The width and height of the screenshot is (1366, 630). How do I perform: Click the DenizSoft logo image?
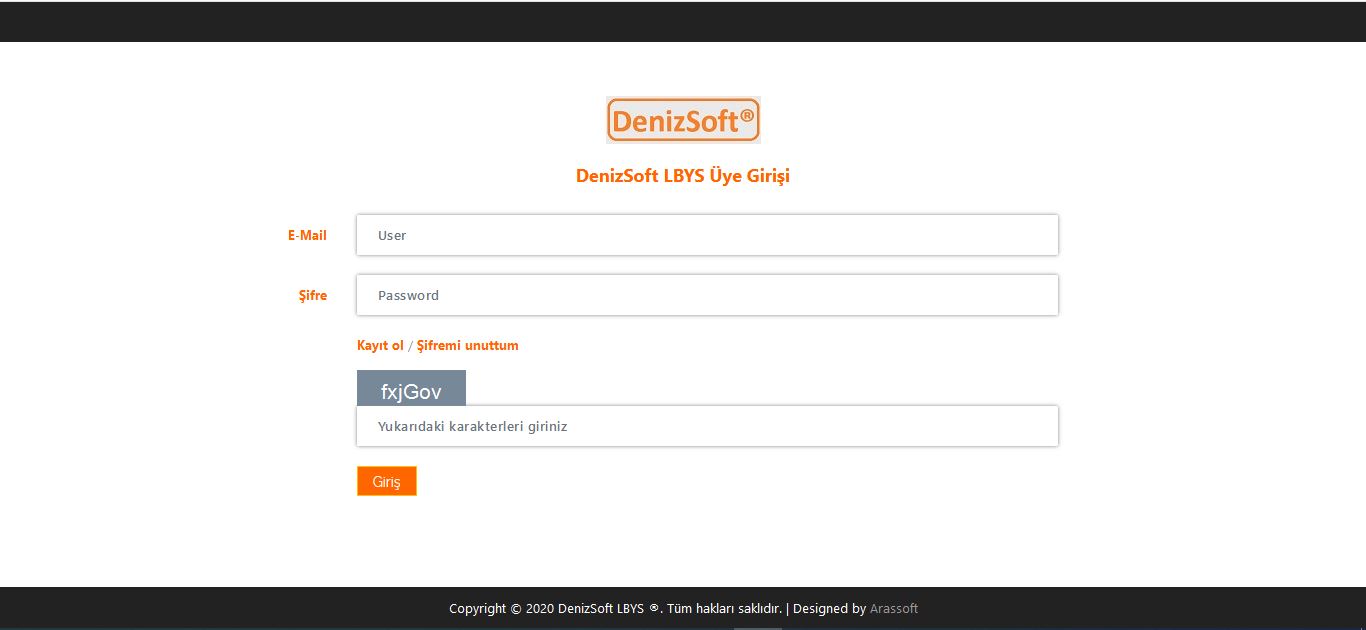pos(683,120)
